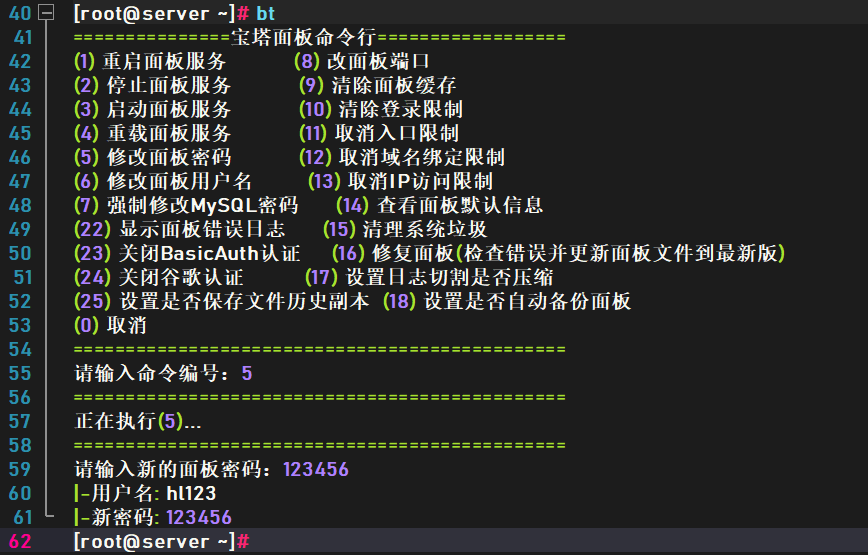Click option (18) 设置是否自动备份面板
Image resolution: width=868 pixels, height=555 pixels.
[507, 301]
